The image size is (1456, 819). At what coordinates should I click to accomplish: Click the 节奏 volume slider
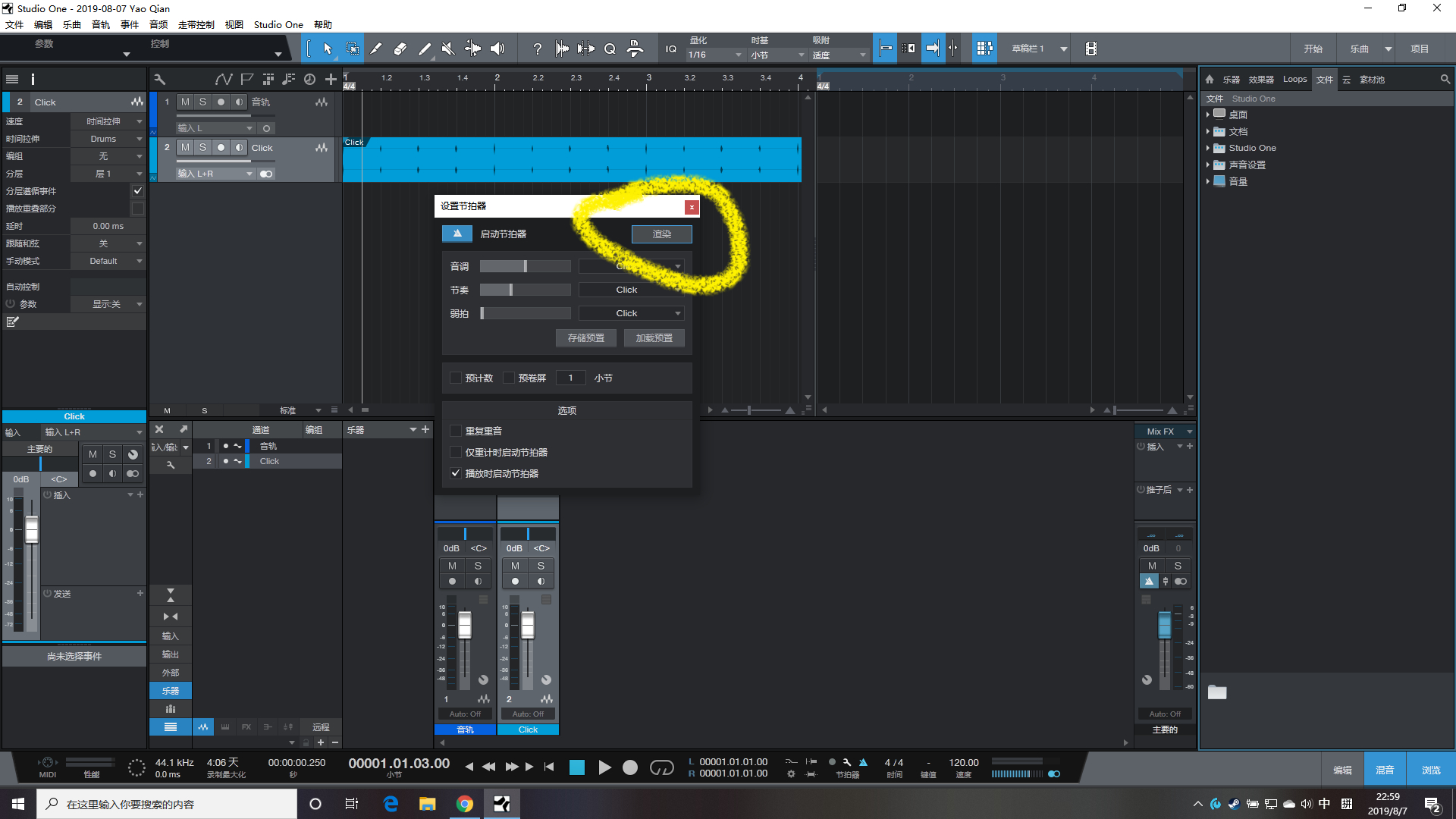525,290
